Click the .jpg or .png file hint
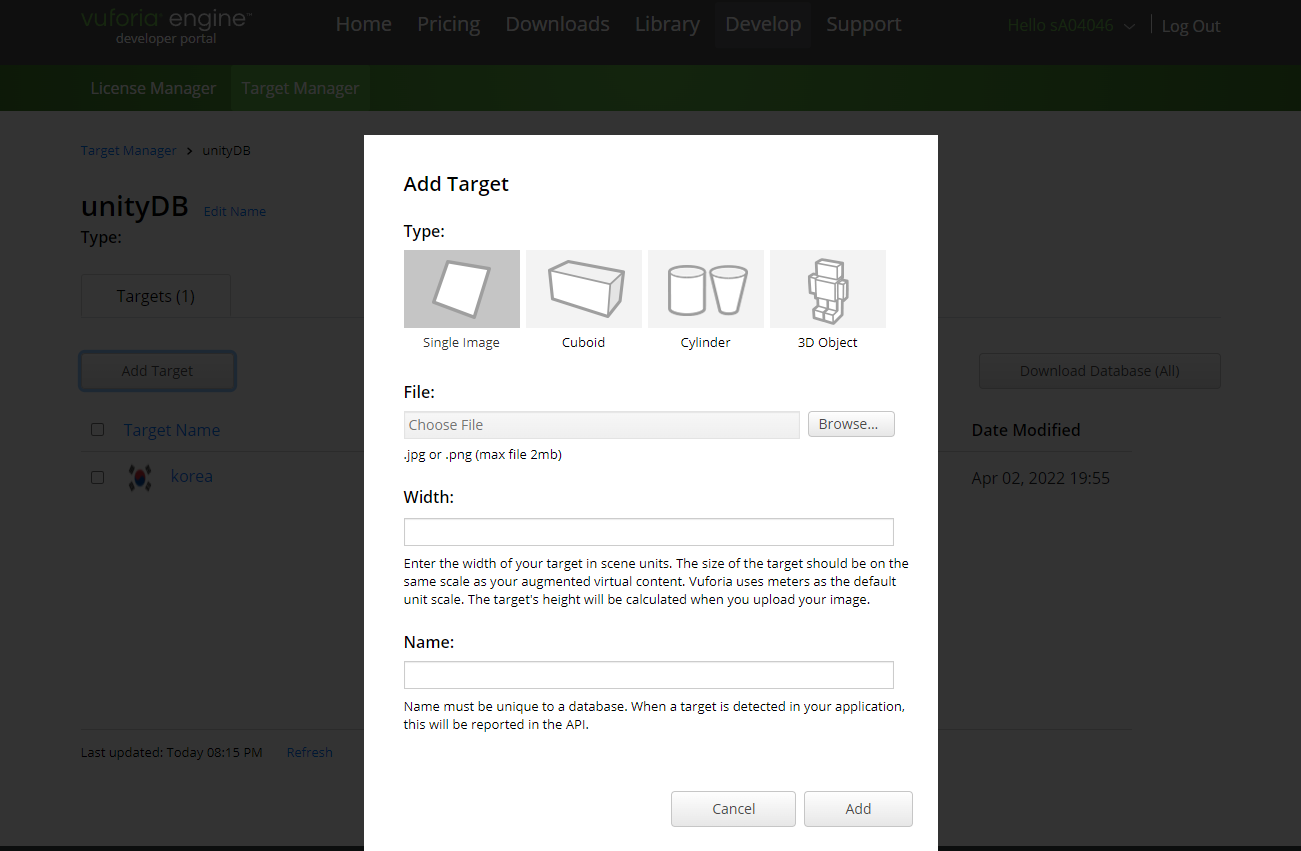Screen dimensions: 1301x851 click(x=483, y=455)
